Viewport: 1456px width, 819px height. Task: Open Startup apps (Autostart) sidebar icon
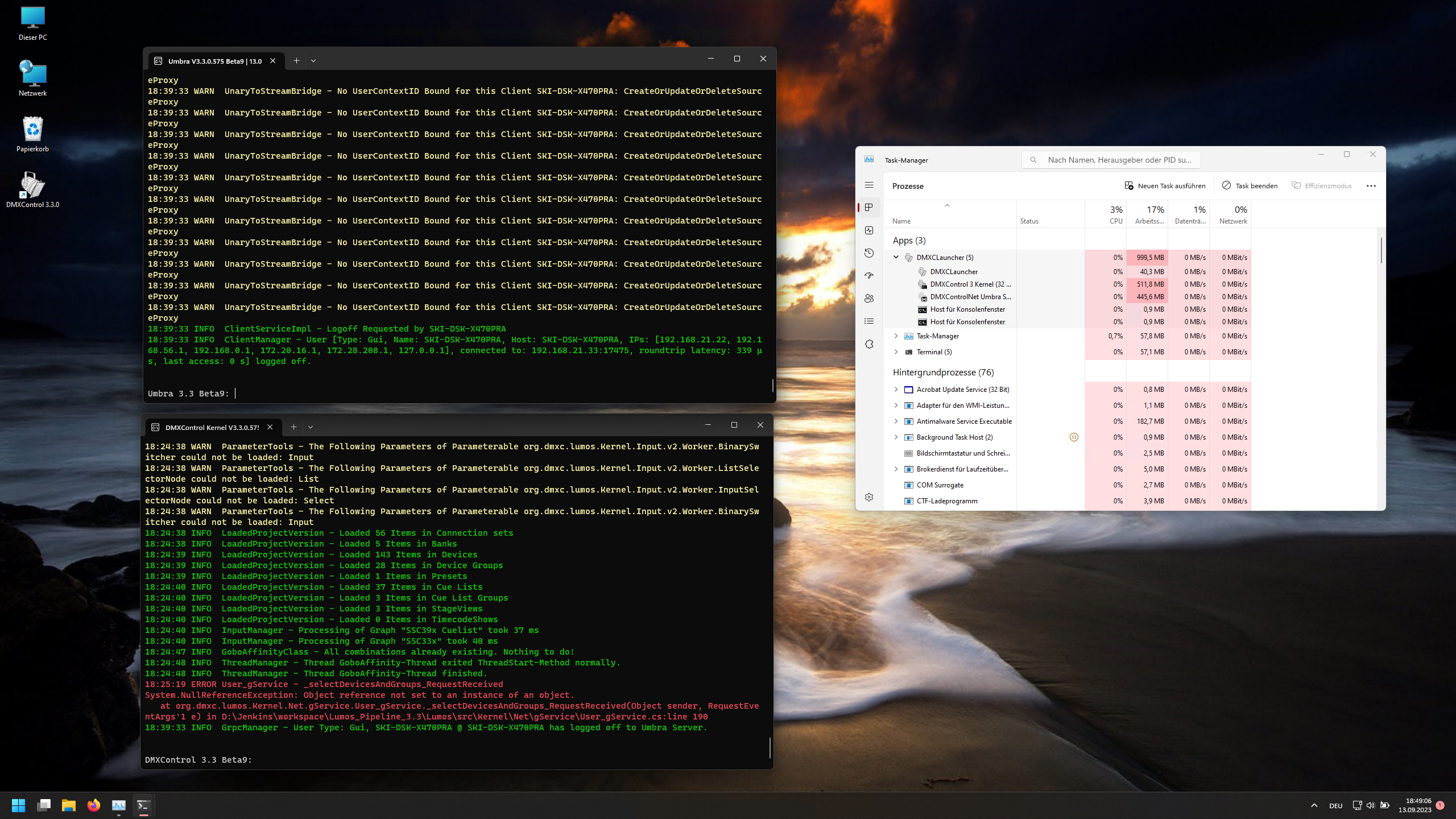coord(869,276)
